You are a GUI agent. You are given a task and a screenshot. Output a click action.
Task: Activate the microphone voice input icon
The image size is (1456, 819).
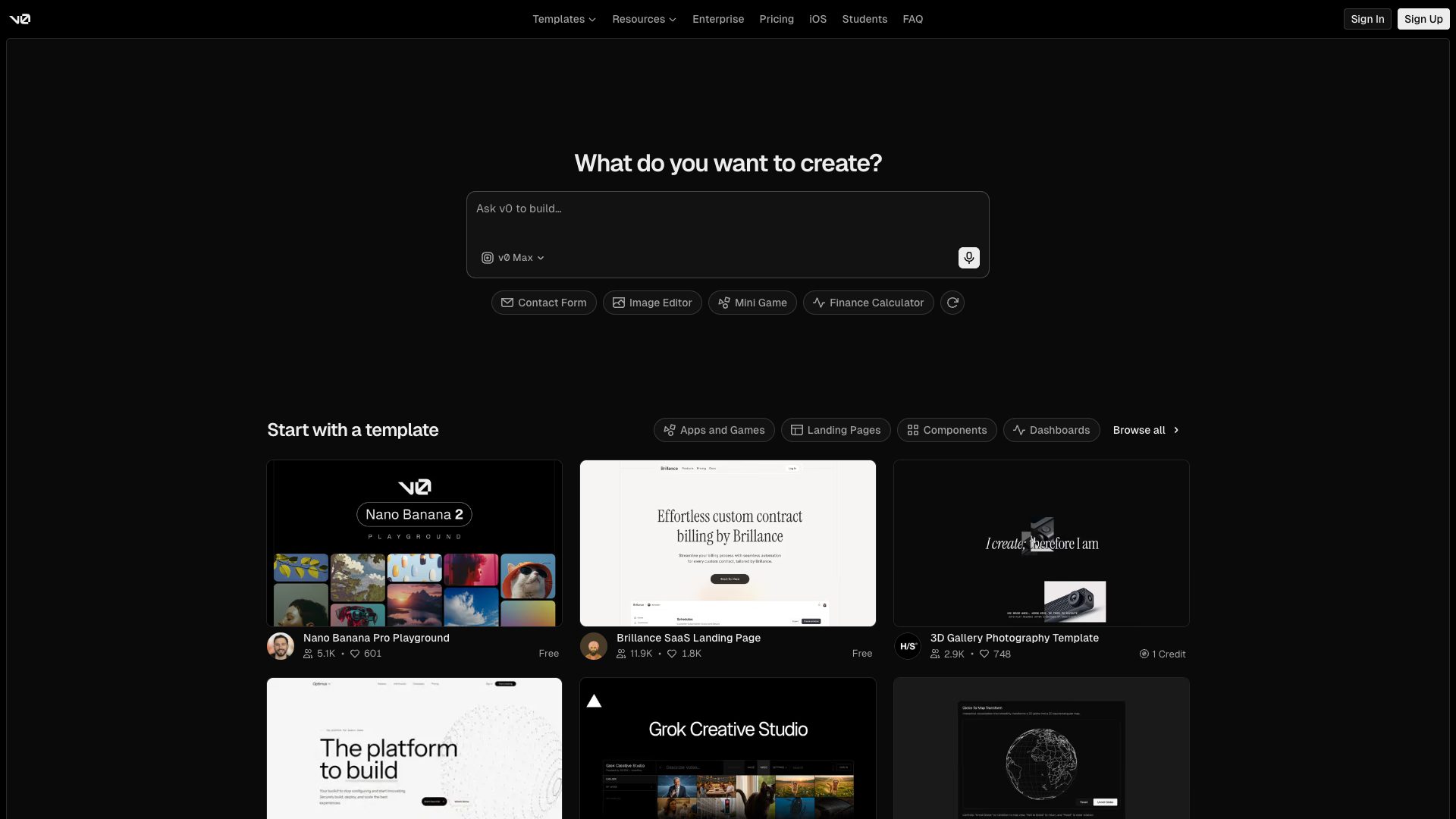pos(968,258)
